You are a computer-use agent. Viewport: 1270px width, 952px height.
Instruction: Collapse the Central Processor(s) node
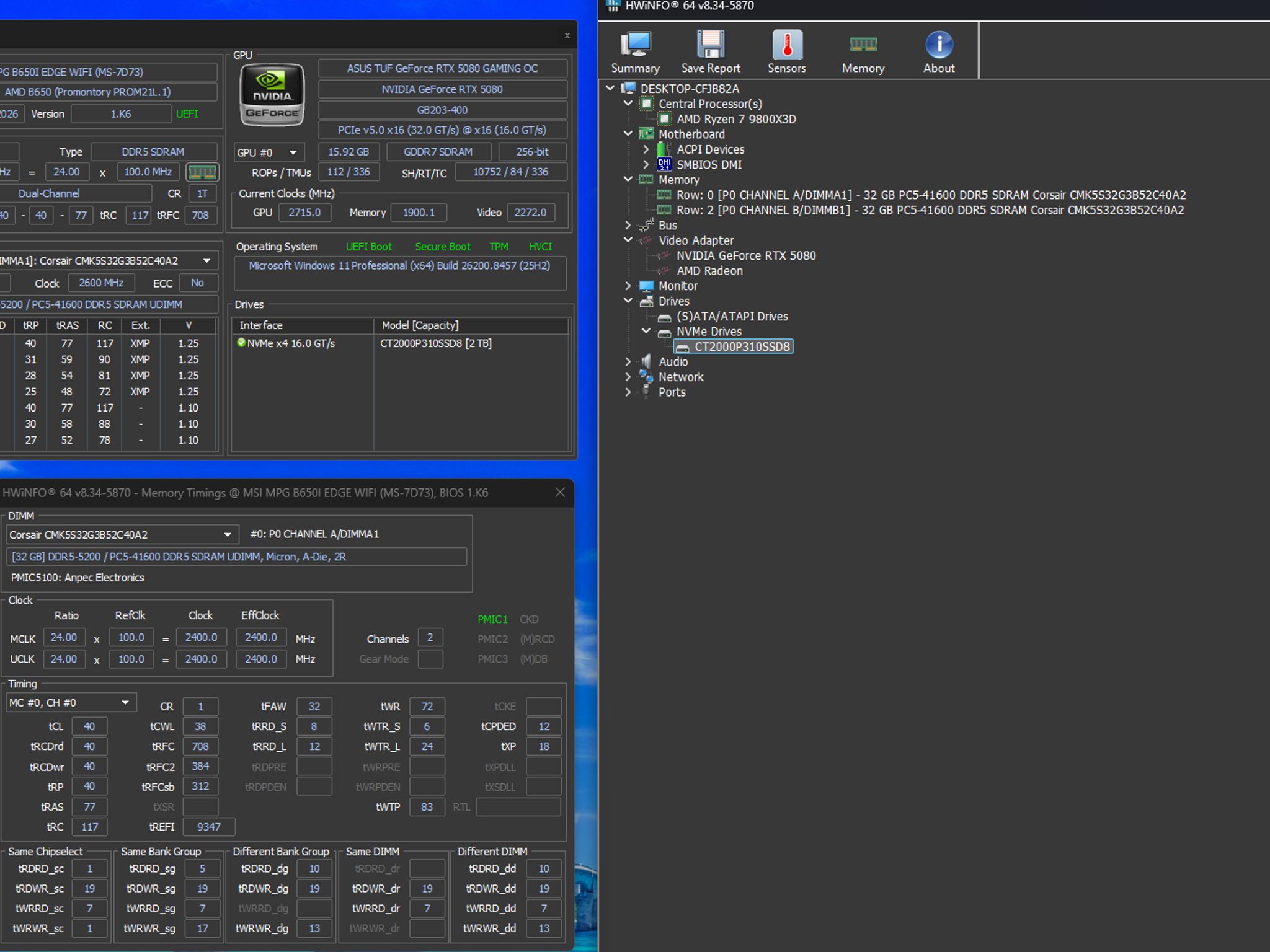tap(628, 104)
